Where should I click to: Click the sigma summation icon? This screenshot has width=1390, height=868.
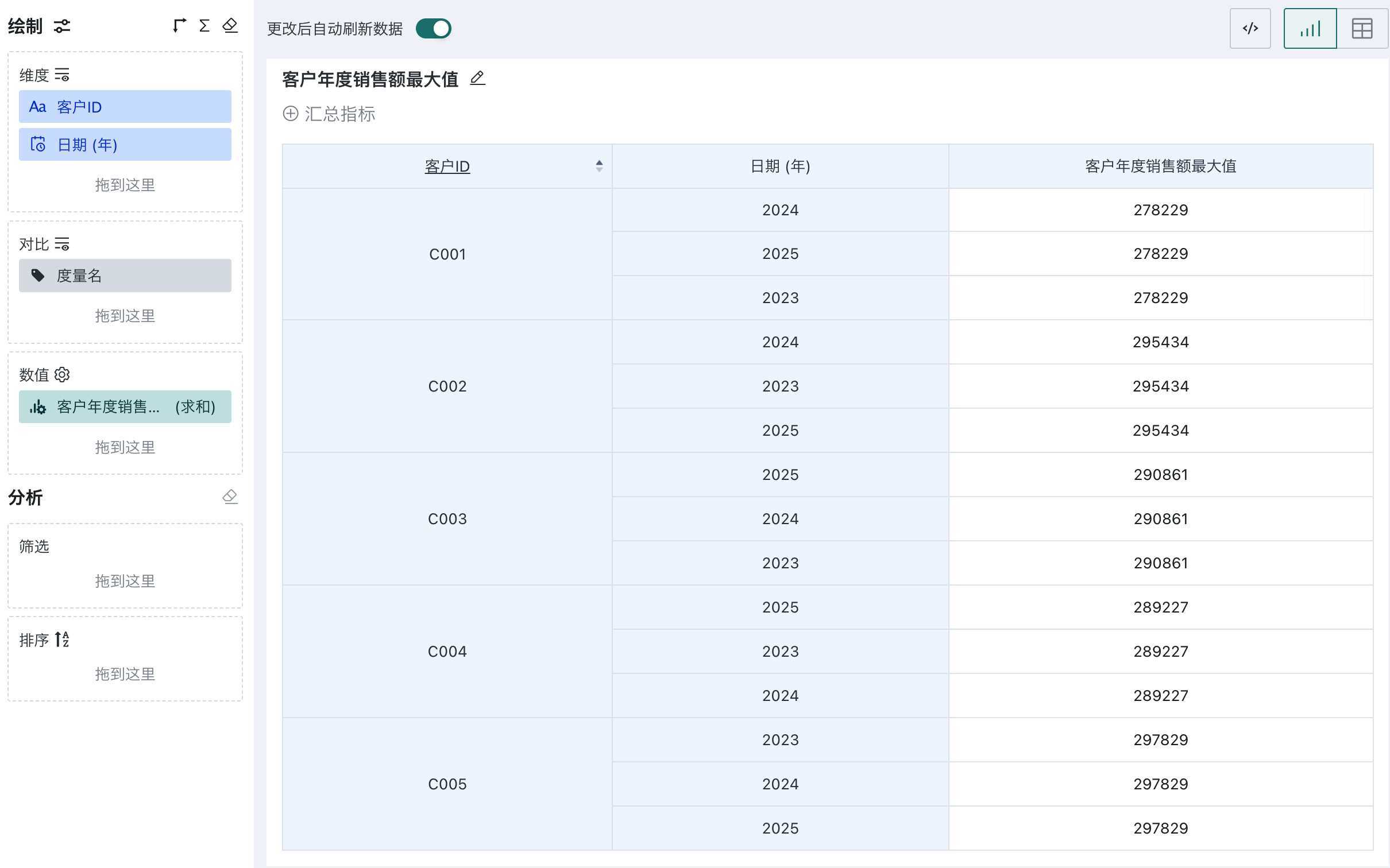204,25
